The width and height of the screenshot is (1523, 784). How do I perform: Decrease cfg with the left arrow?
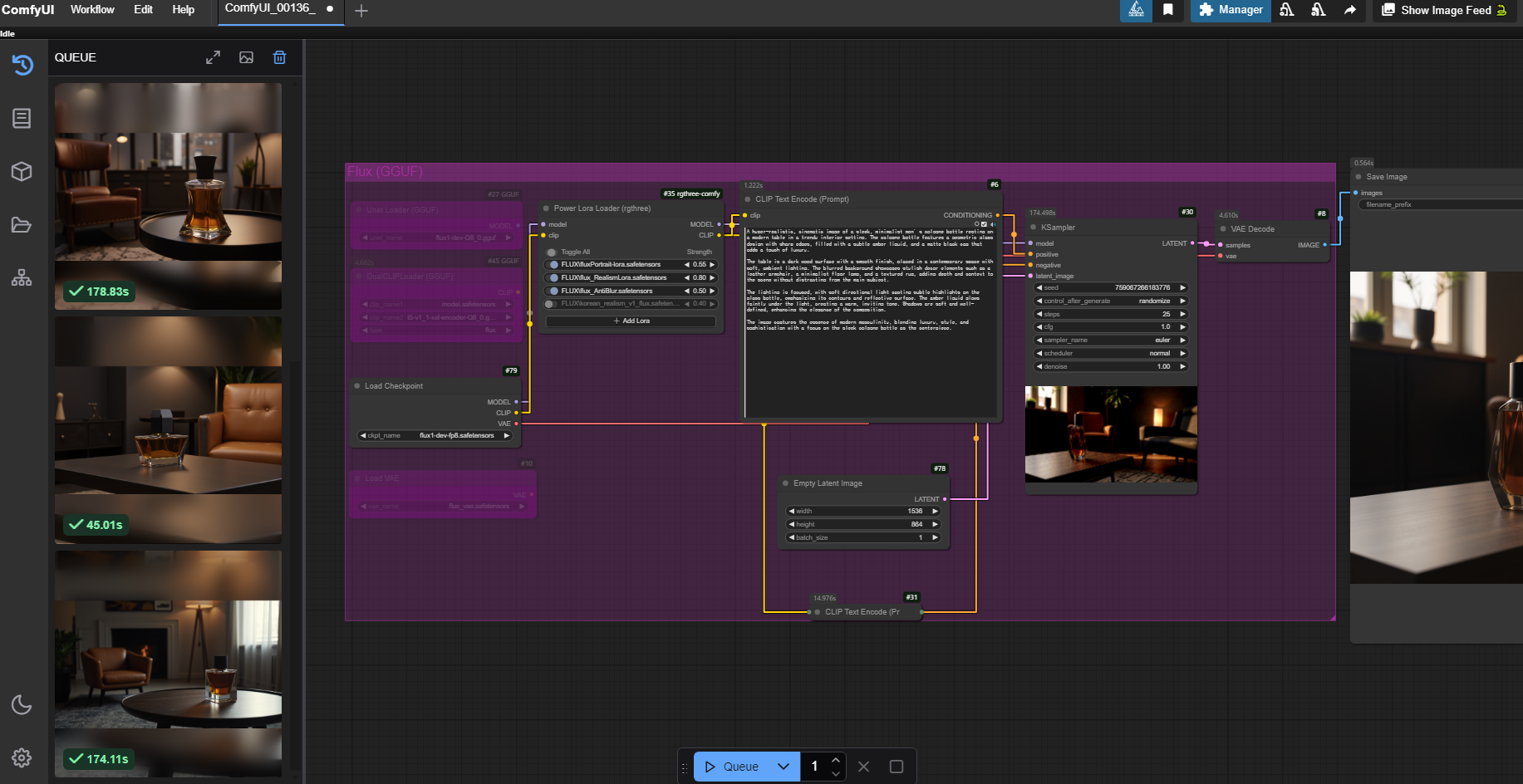tap(1039, 327)
